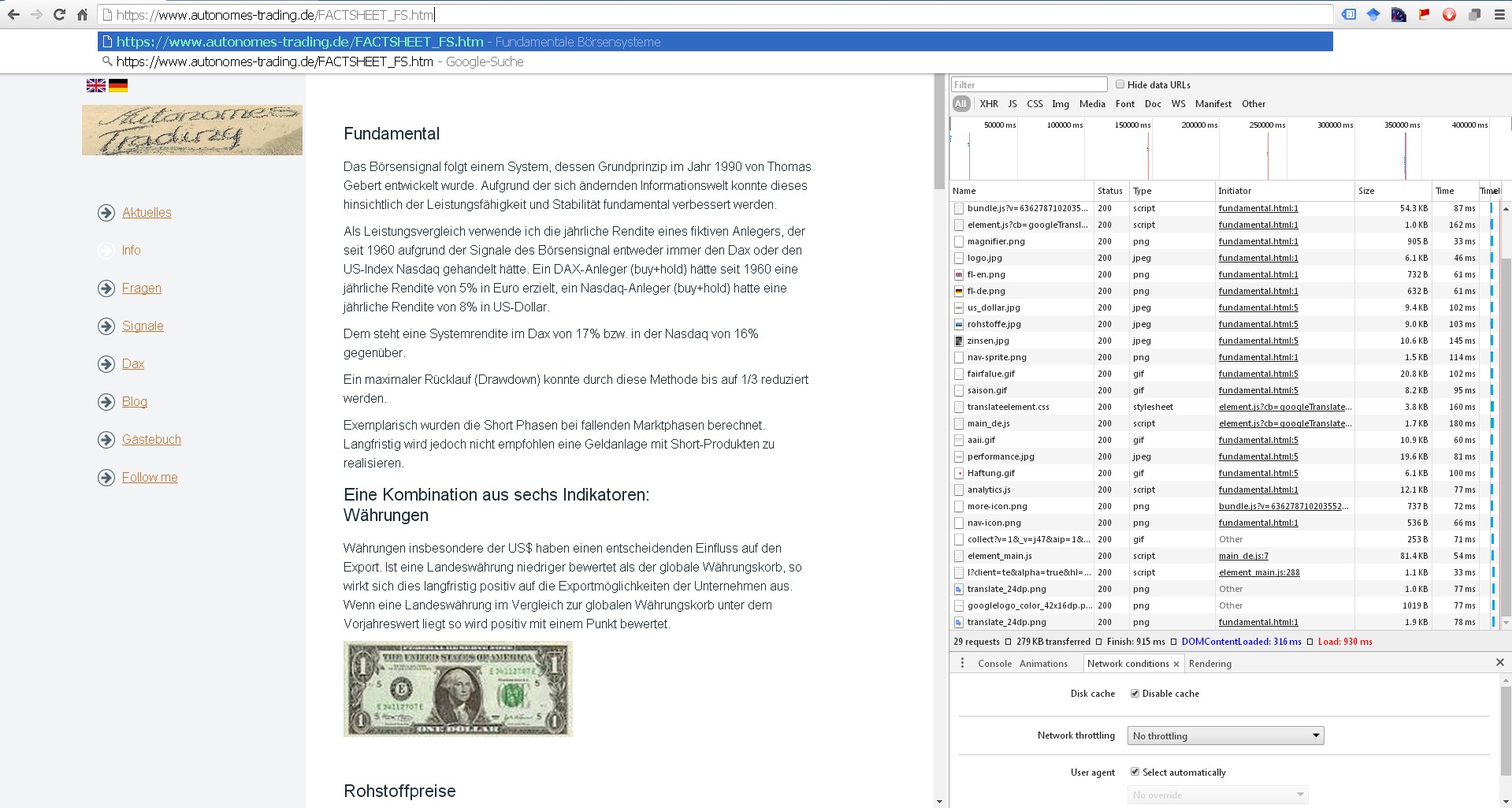Click the Autonomes Trading sand logo
1512x808 pixels.
pyautogui.click(x=192, y=130)
